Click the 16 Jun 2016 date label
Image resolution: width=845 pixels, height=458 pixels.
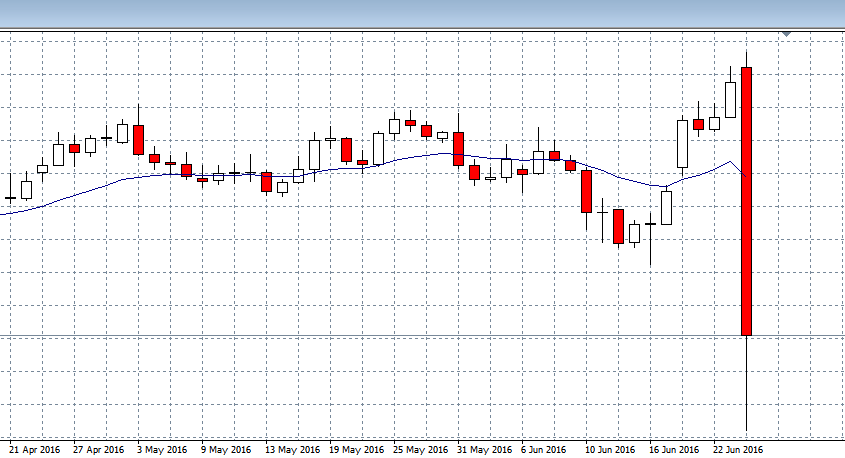tap(674, 450)
